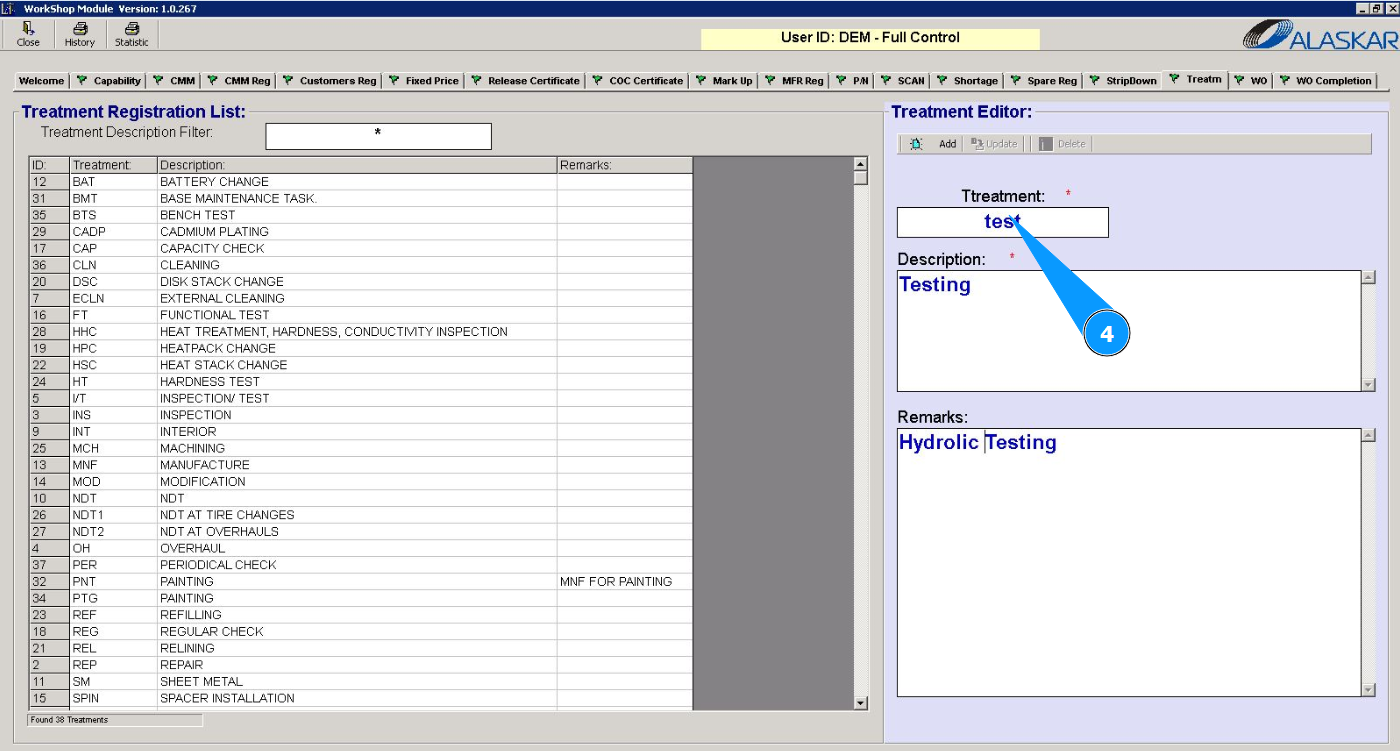
Task: Select the BENCH TEST row
Action: coord(361,215)
